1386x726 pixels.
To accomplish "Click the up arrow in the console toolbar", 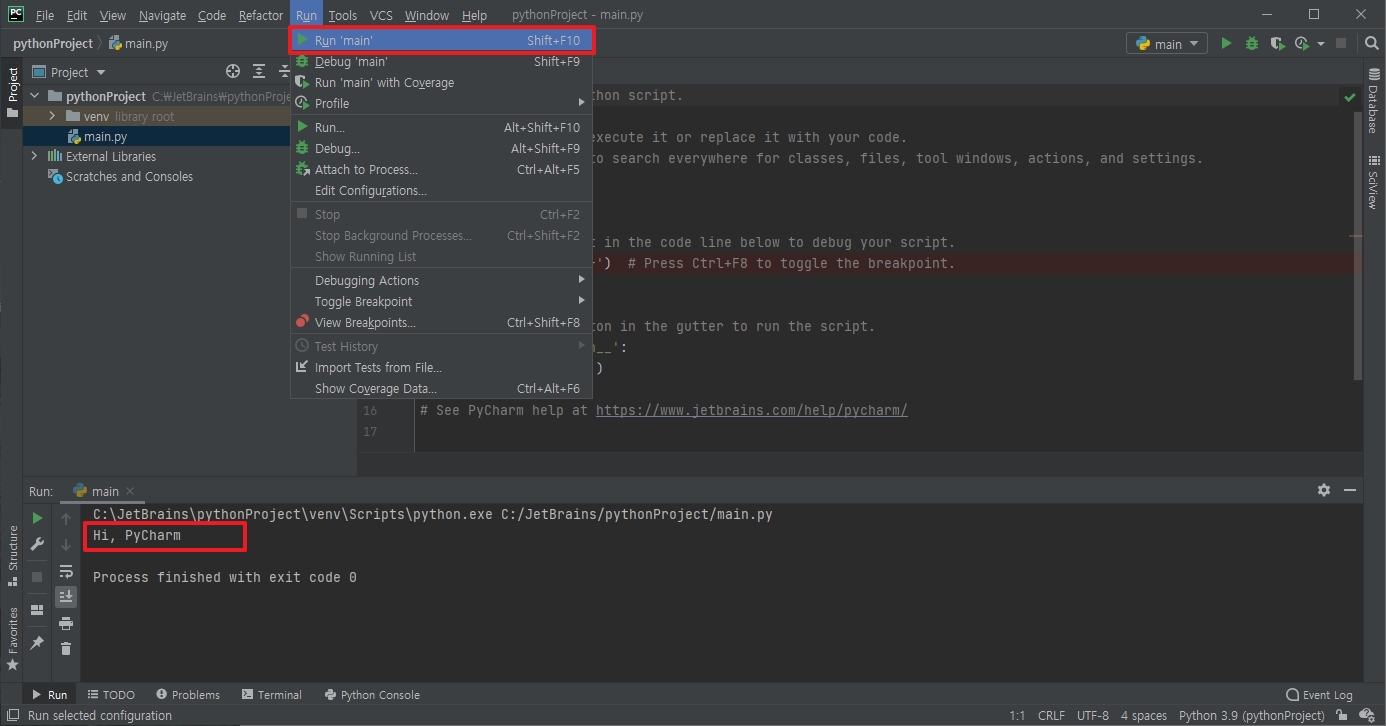I will (x=66, y=518).
